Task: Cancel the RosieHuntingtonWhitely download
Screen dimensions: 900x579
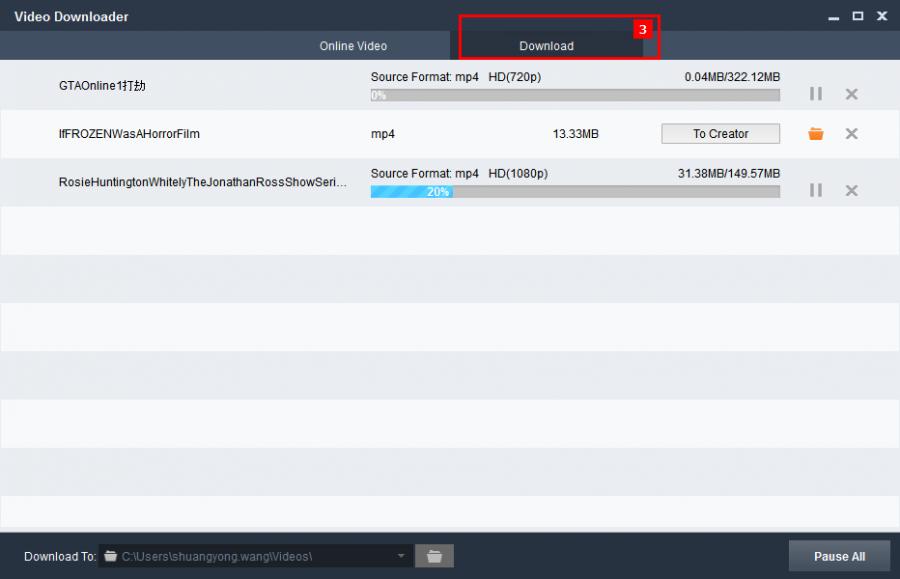Action: coord(851,190)
